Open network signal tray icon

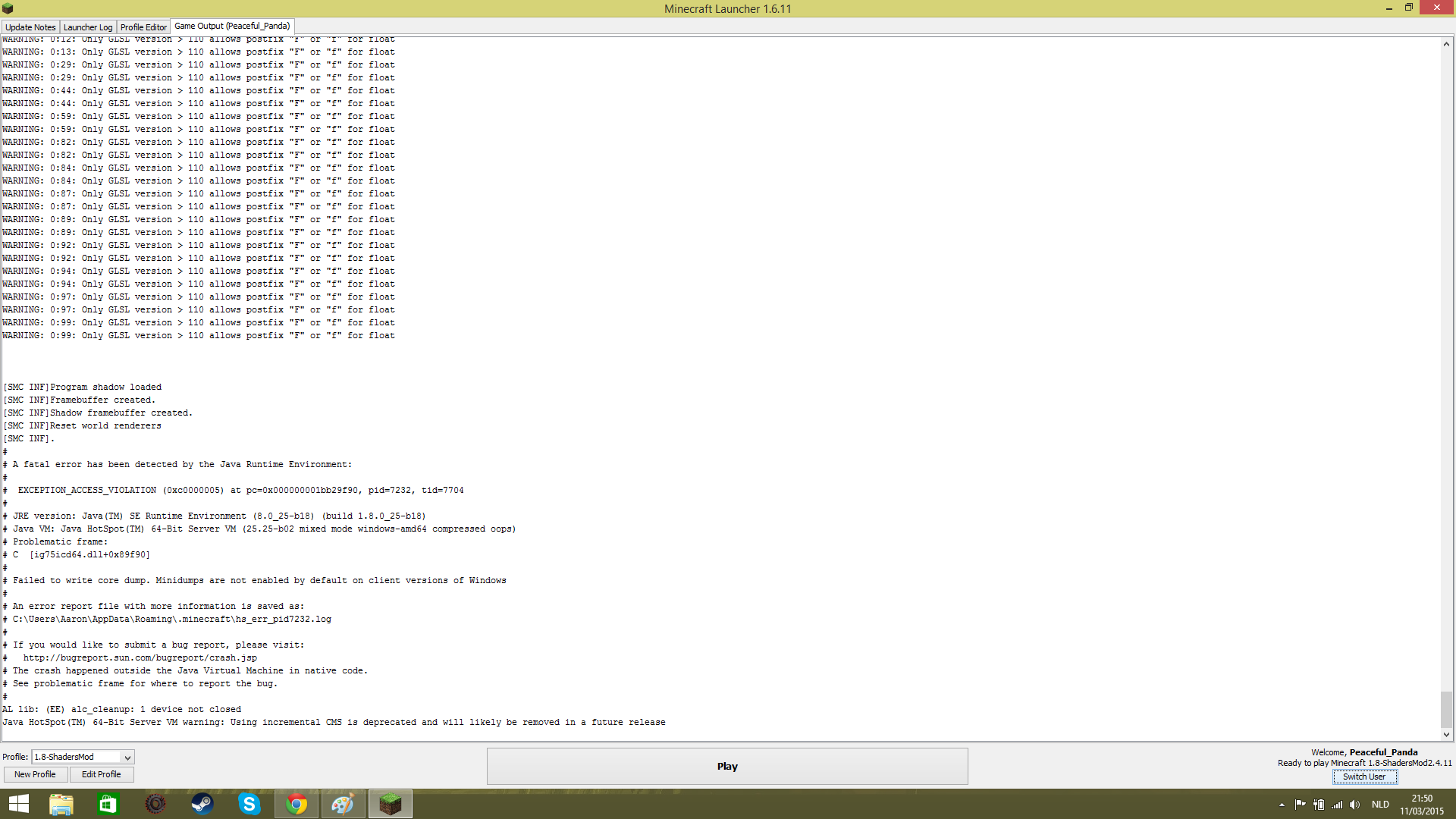[1337, 805]
